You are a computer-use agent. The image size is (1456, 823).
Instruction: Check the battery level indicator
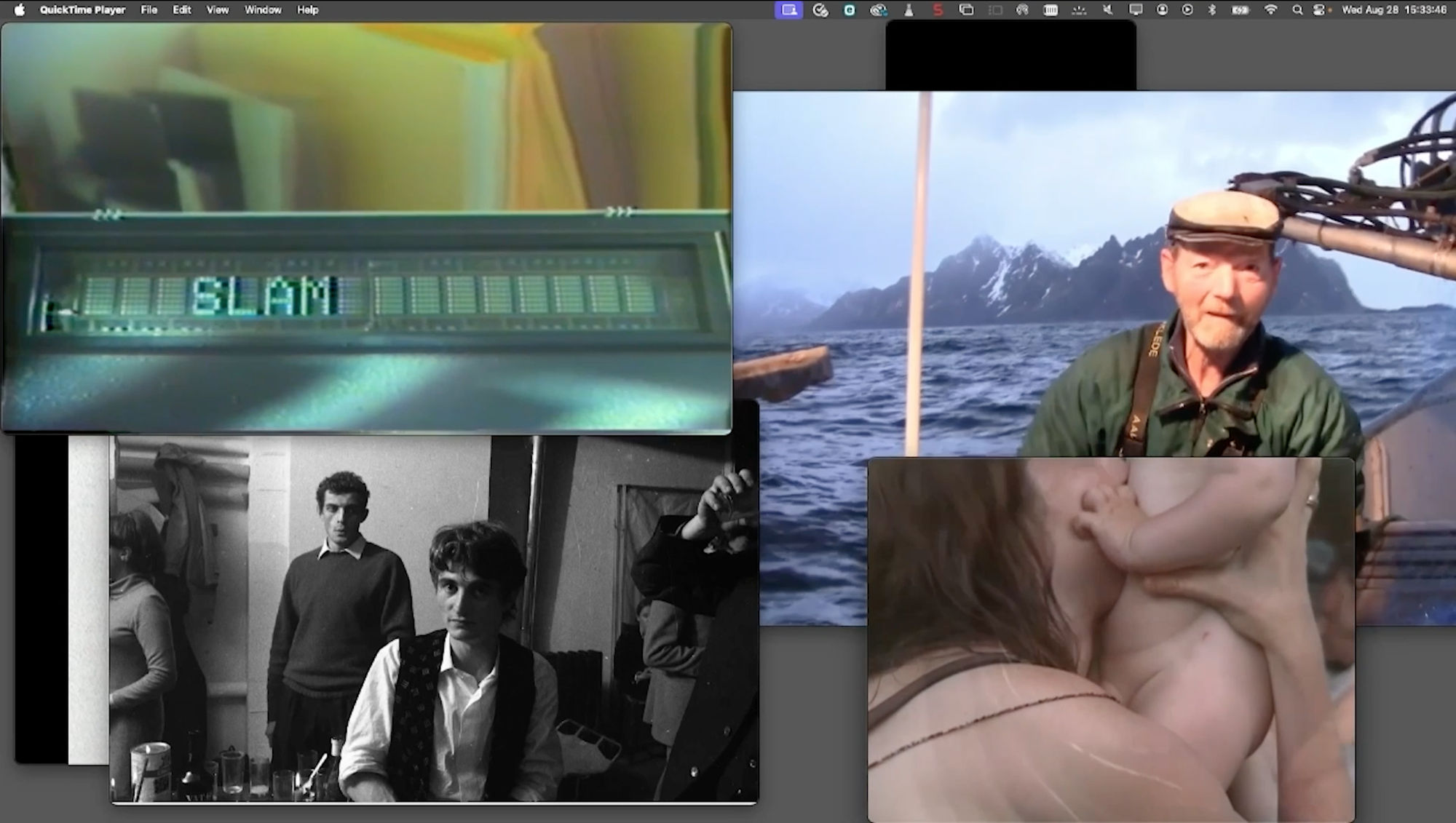coord(1238,9)
